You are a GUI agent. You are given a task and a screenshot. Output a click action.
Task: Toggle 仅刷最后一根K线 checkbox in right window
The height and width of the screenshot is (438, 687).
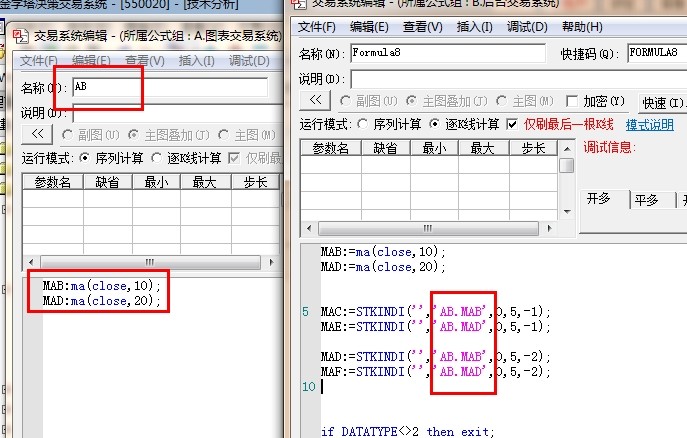(513, 124)
